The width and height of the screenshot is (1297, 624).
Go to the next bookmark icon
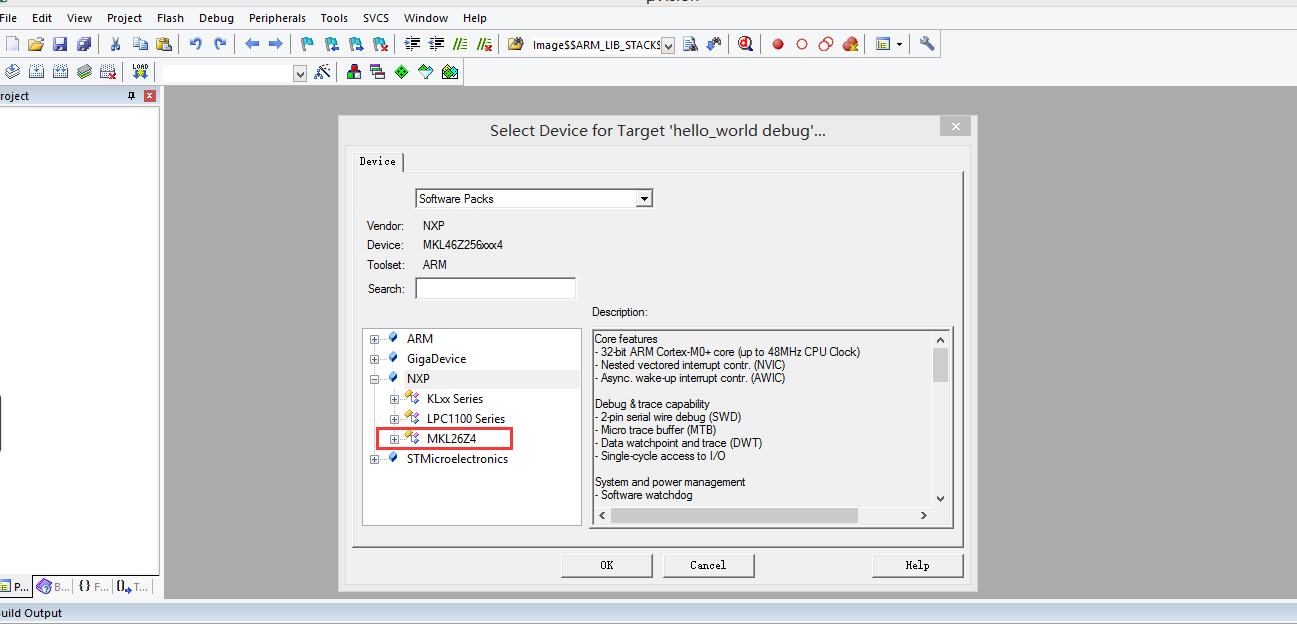coord(356,44)
